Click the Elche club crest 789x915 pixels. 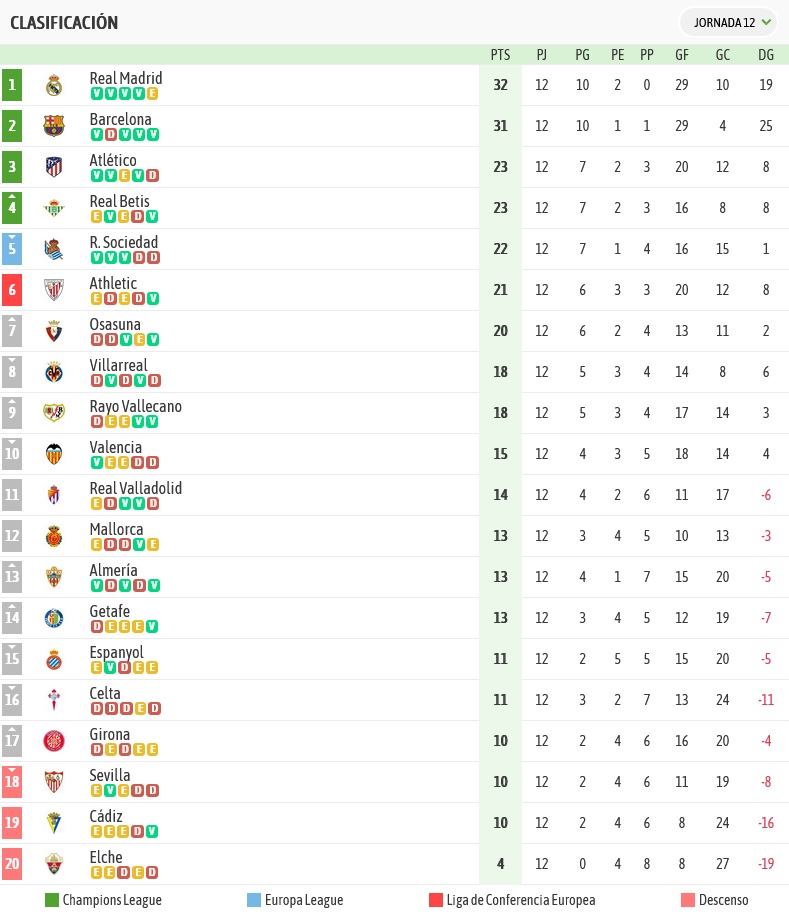(54, 864)
